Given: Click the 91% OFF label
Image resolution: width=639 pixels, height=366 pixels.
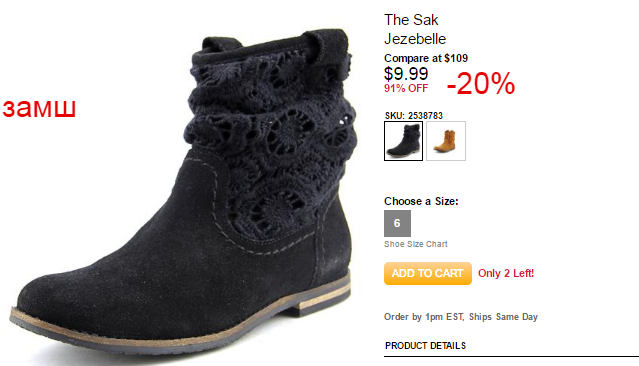Looking at the screenshot, I should coord(406,88).
